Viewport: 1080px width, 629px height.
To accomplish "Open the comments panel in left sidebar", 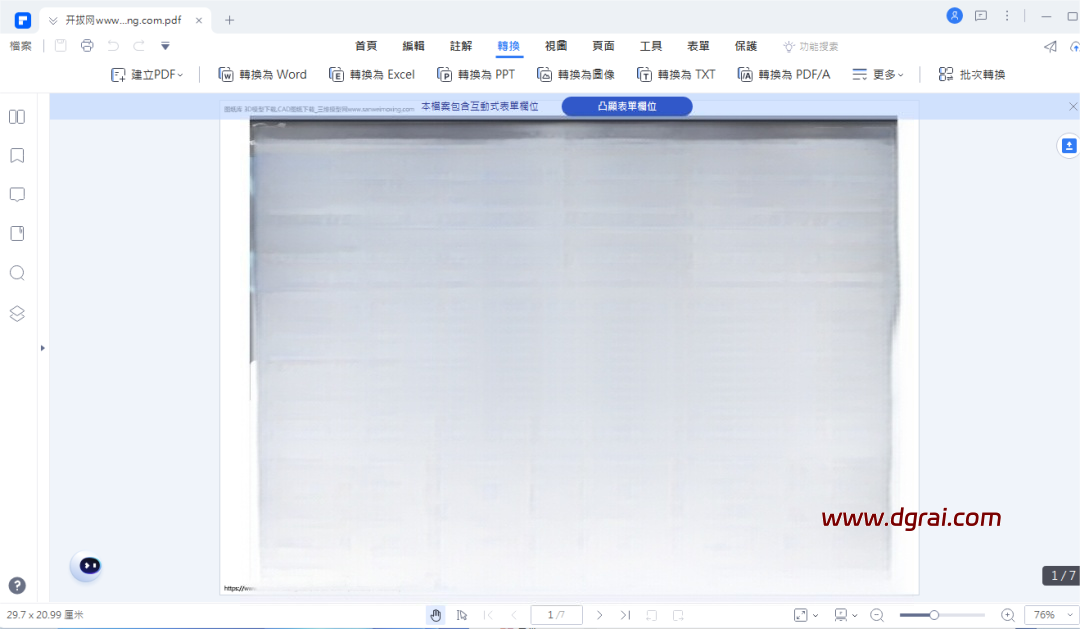I will (17, 194).
